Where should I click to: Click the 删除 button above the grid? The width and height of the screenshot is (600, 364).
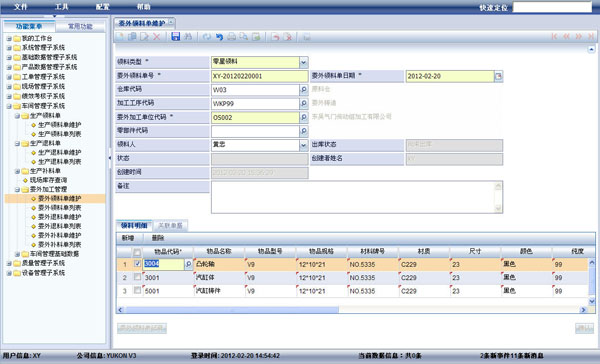(x=158, y=238)
